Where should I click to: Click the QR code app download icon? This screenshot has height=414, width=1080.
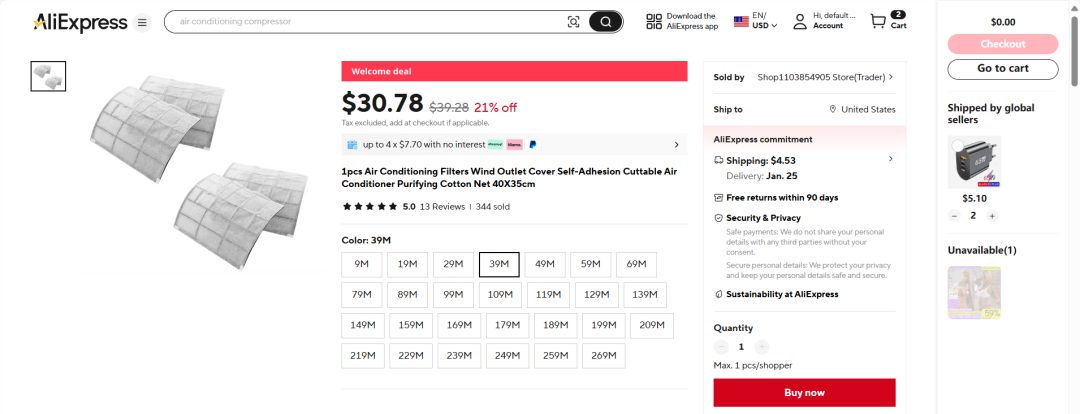point(654,21)
